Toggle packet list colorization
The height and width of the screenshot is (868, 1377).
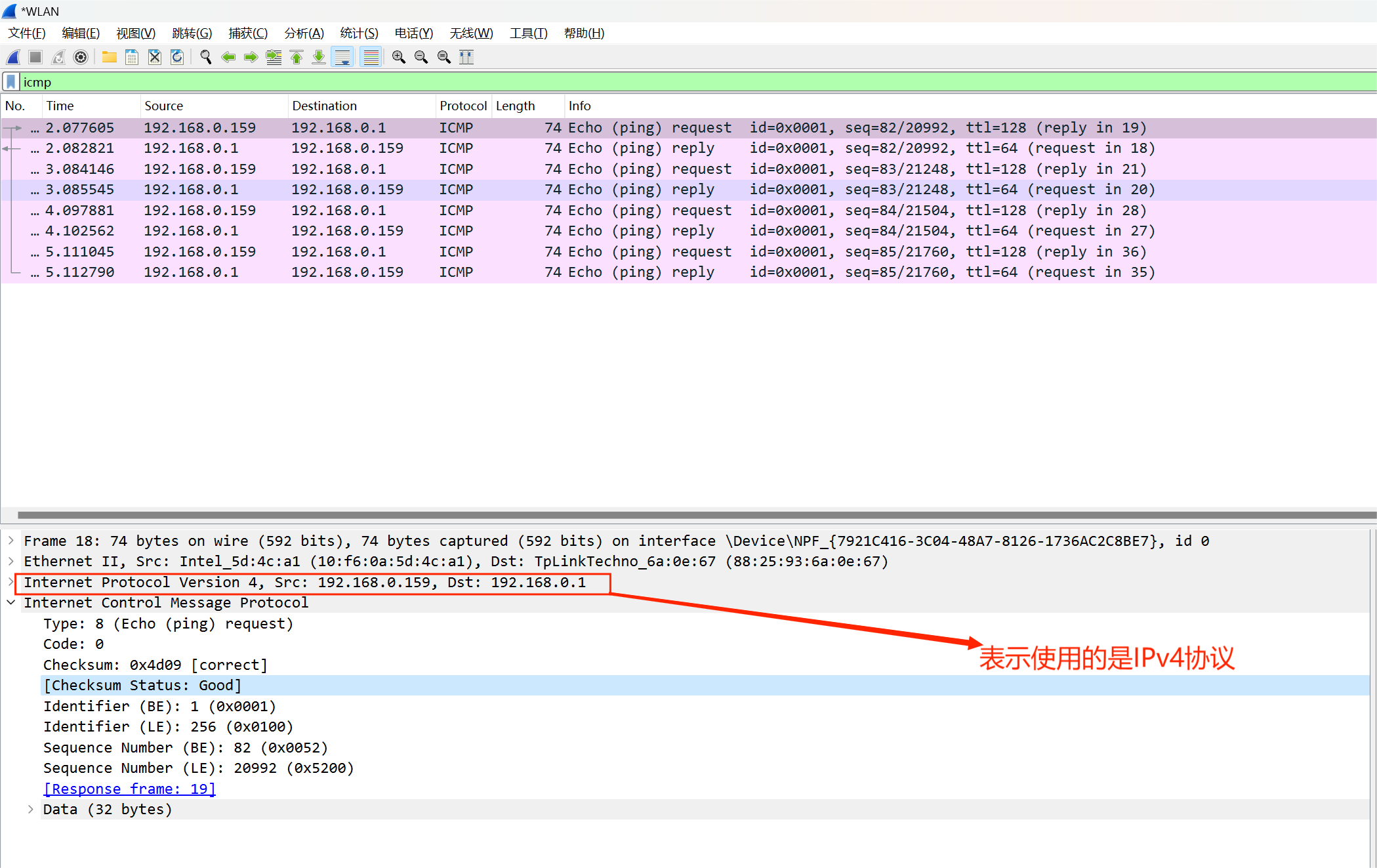(x=371, y=58)
